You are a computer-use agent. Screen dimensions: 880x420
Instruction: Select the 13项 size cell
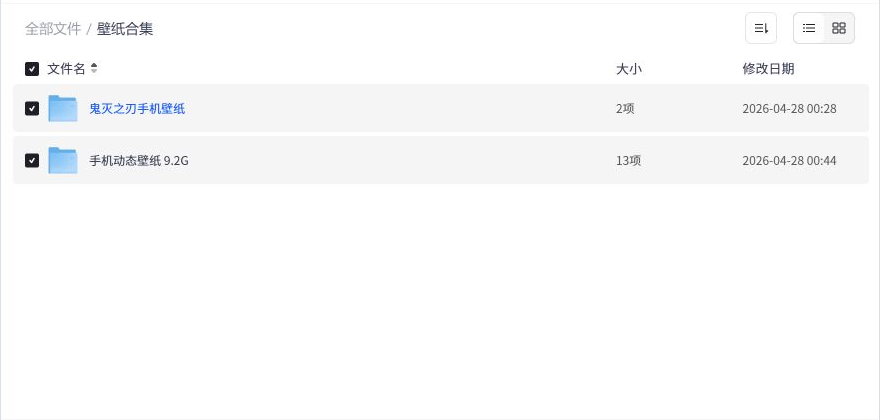tap(629, 161)
